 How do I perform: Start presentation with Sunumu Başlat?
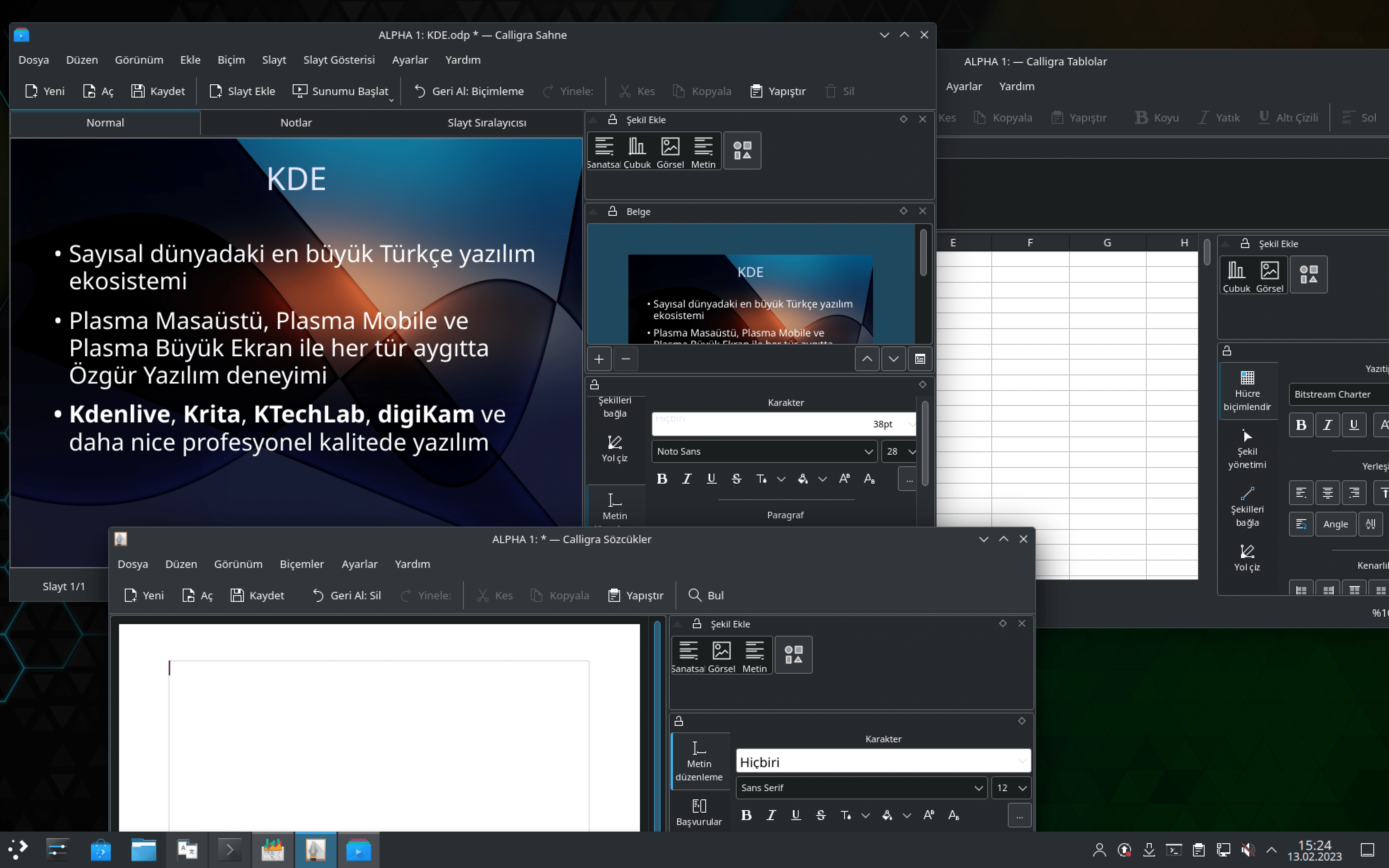(341, 91)
